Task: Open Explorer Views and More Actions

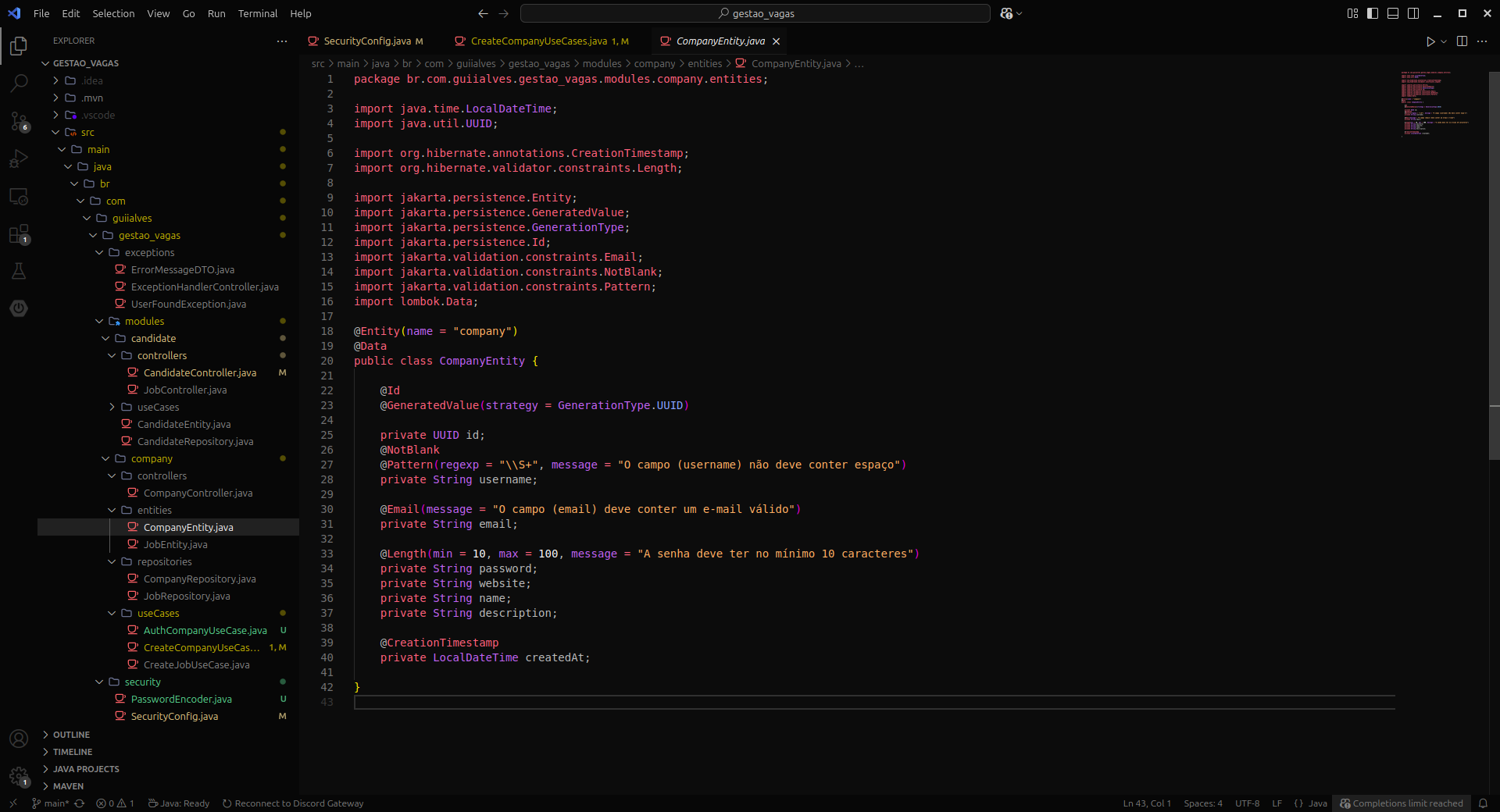Action: 282,41
